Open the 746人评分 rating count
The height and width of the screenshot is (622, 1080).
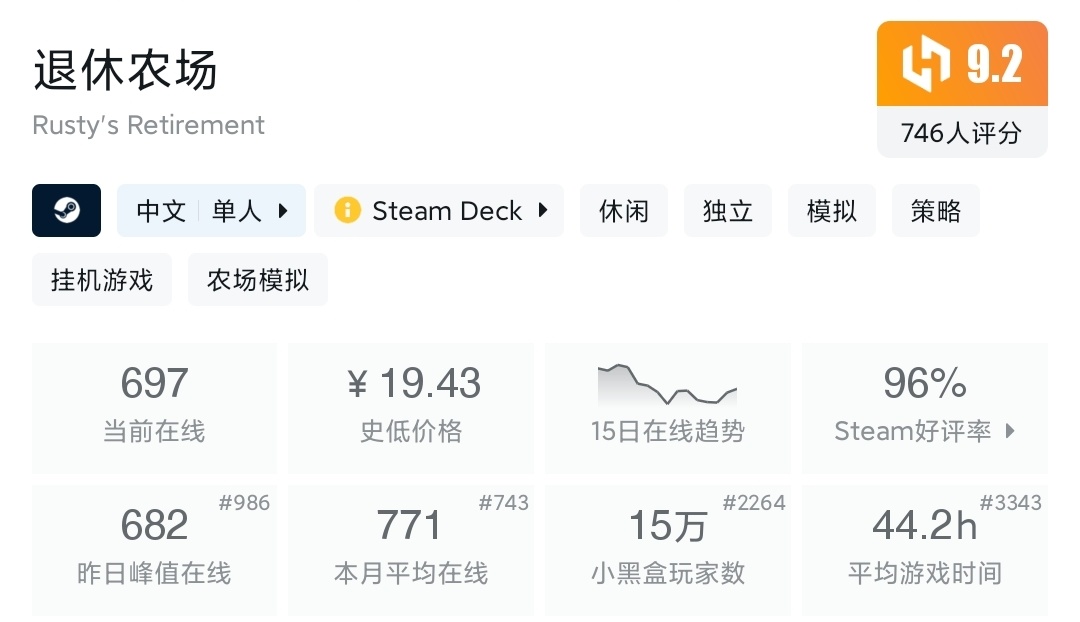pos(962,133)
